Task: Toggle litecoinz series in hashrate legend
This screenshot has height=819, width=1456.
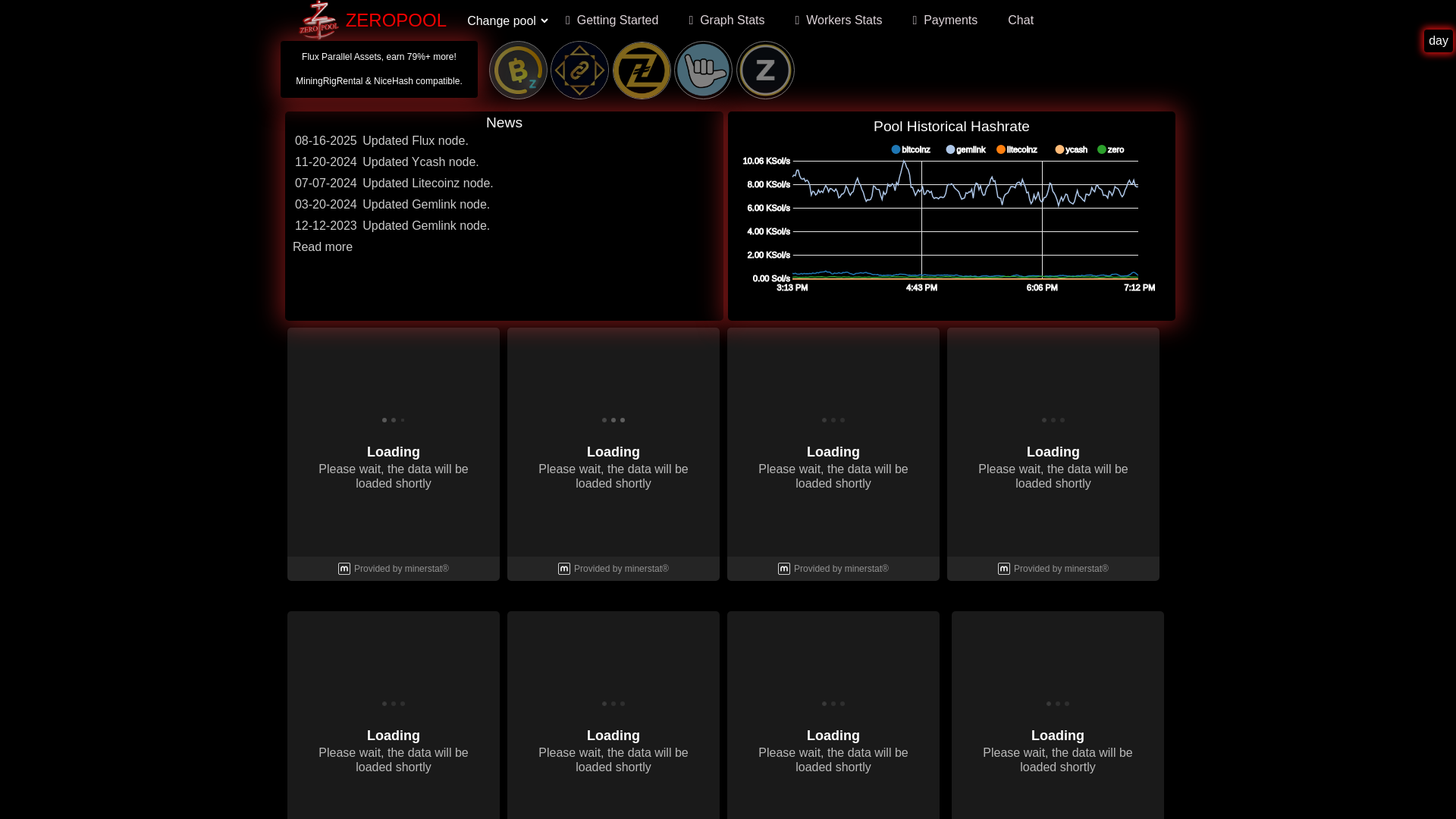Action: (x=1017, y=149)
